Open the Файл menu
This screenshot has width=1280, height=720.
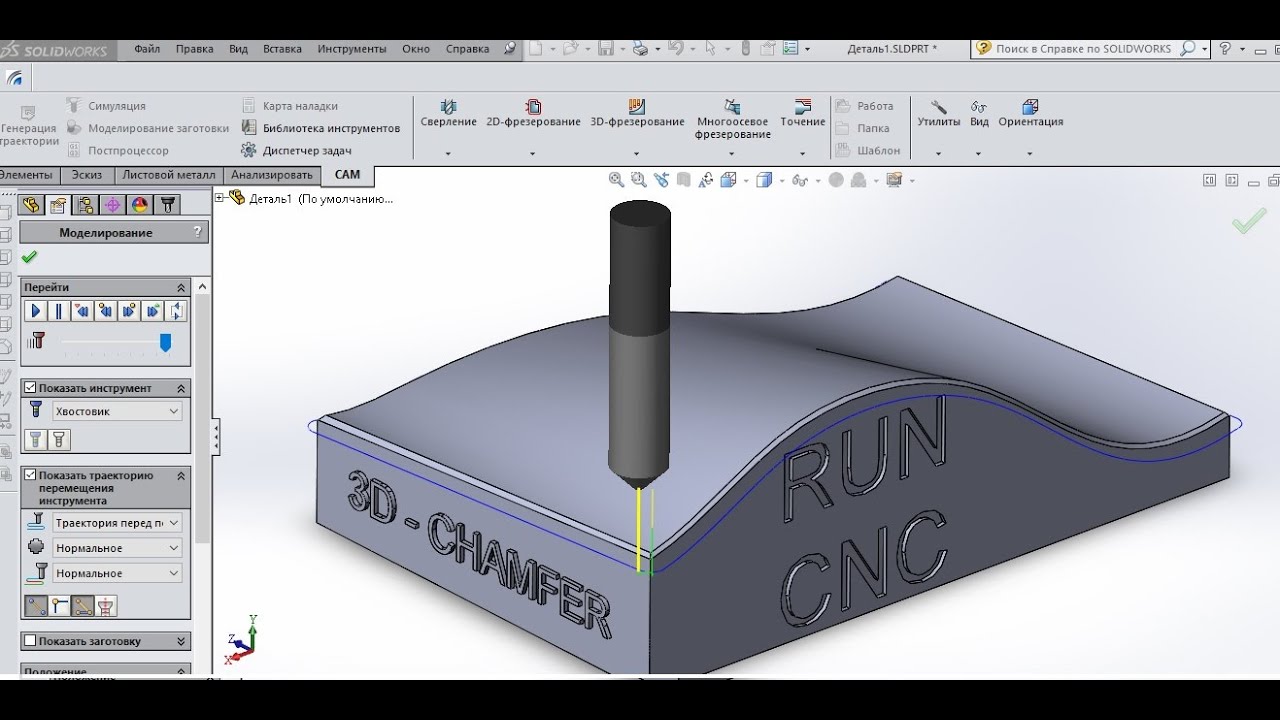point(147,49)
